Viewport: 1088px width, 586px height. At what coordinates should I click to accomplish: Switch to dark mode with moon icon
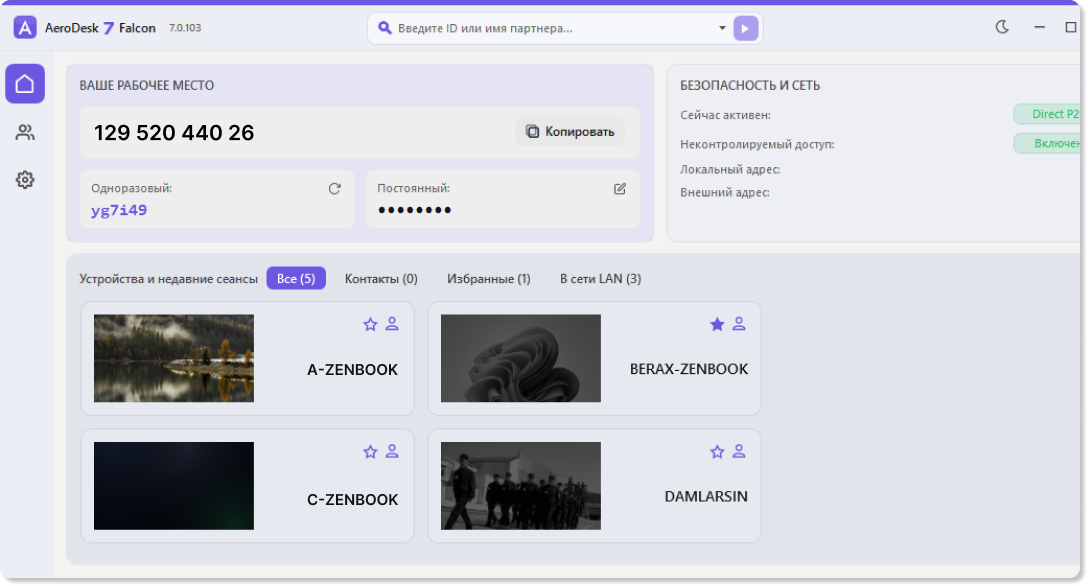(x=1002, y=27)
